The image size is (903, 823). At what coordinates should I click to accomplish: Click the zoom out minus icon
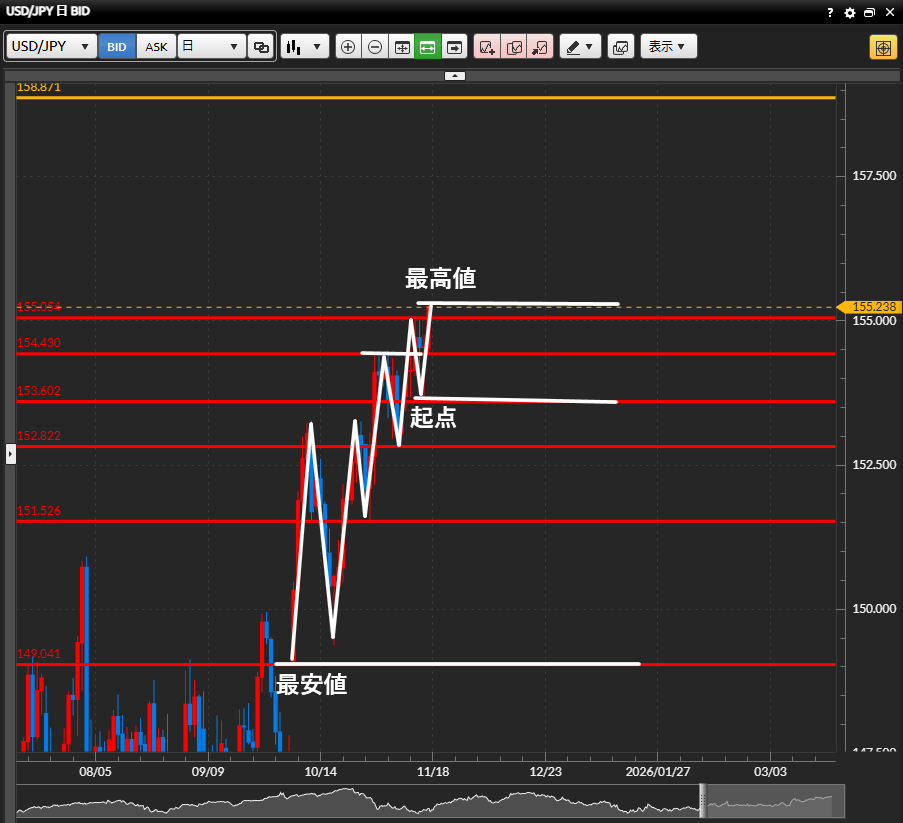tap(375, 47)
